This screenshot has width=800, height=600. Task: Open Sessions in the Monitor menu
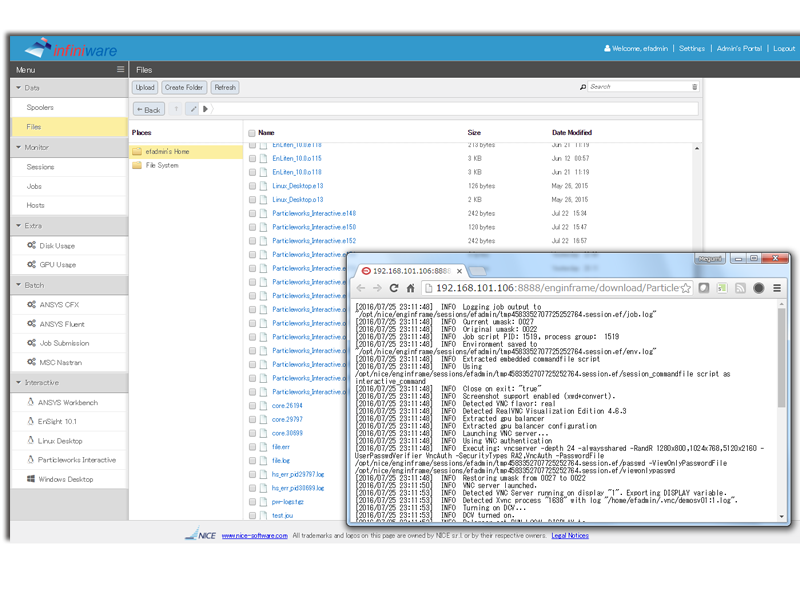pos(40,167)
